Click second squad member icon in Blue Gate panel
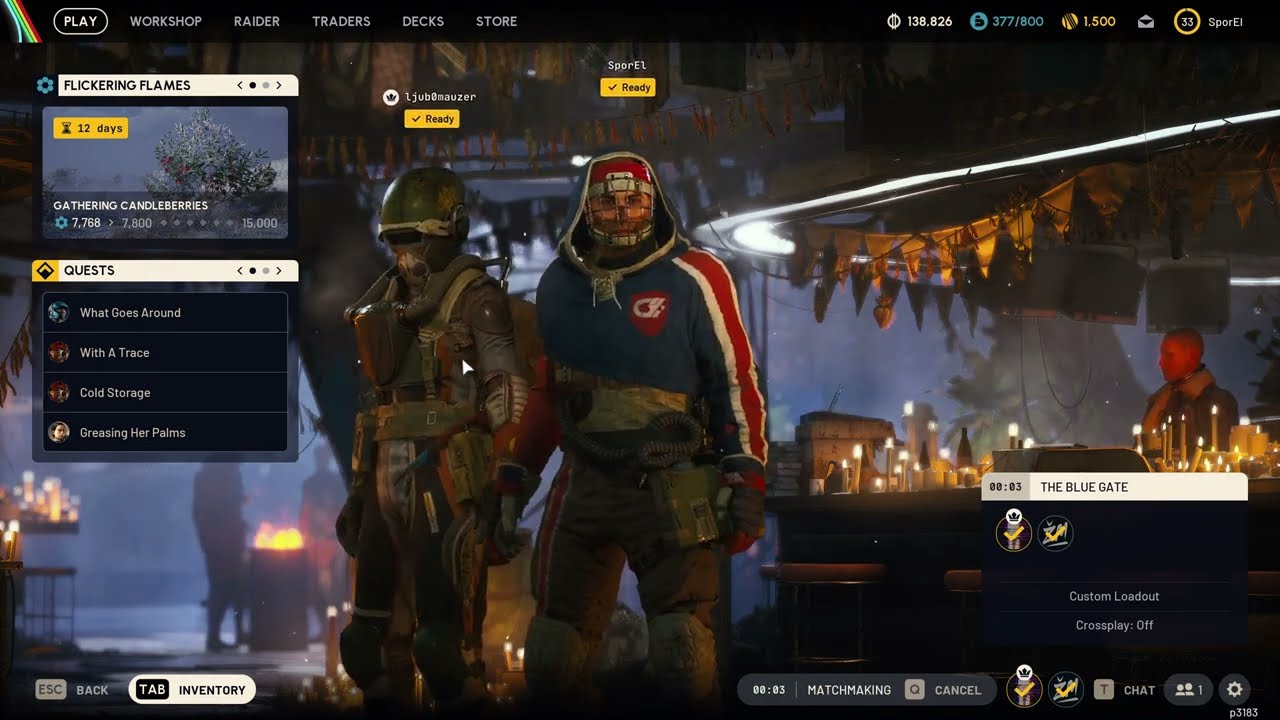 pyautogui.click(x=1055, y=534)
